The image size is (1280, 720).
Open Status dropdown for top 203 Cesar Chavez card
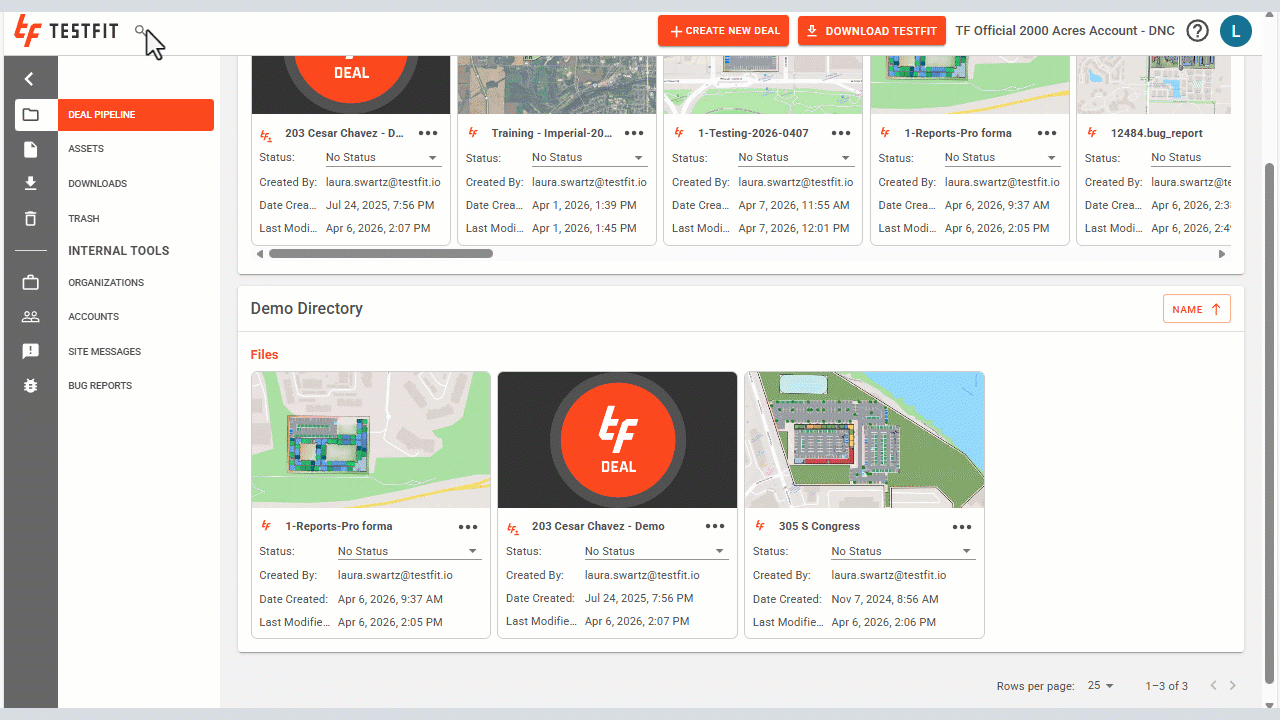coord(382,158)
